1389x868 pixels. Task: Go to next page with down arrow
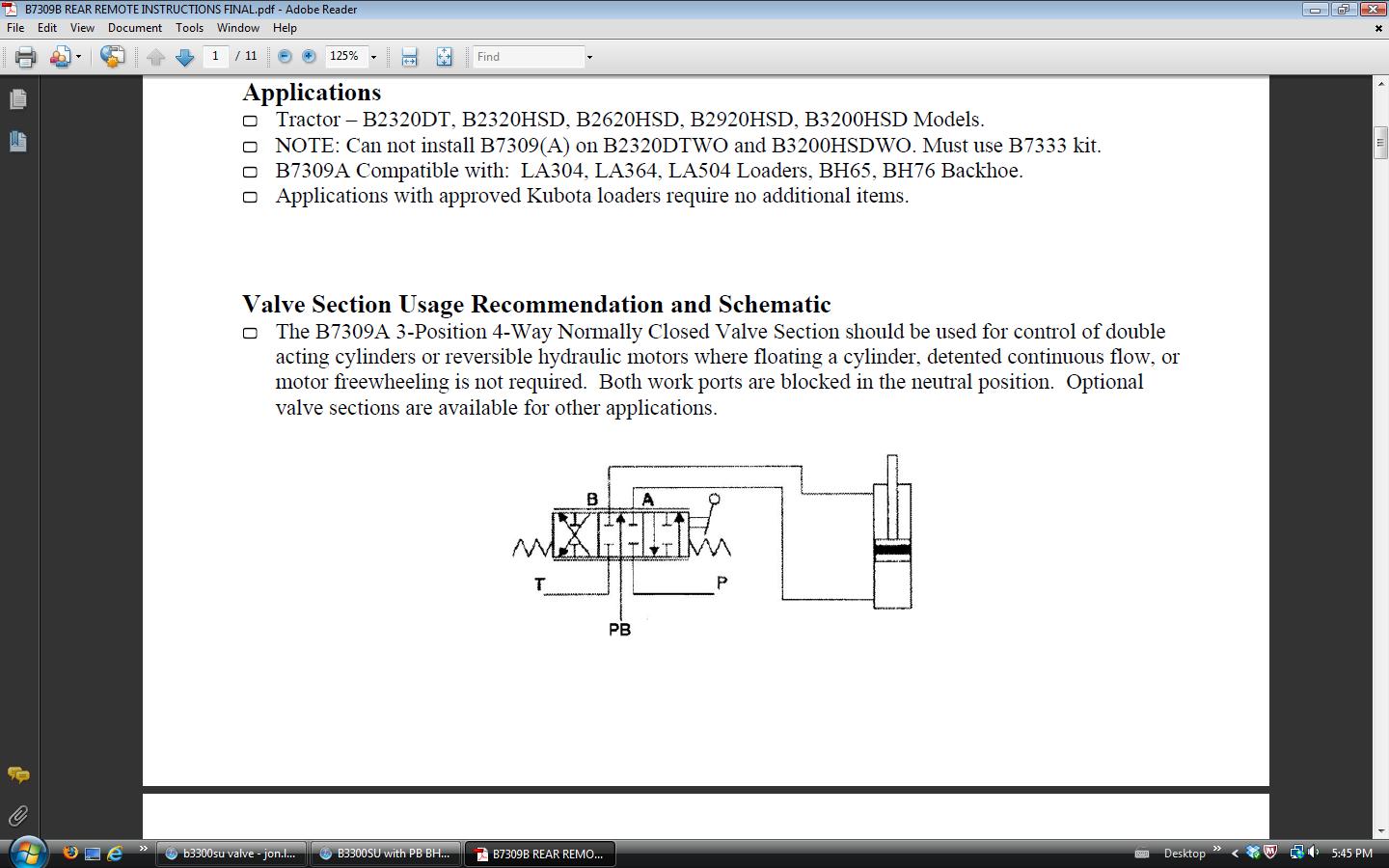(x=185, y=57)
